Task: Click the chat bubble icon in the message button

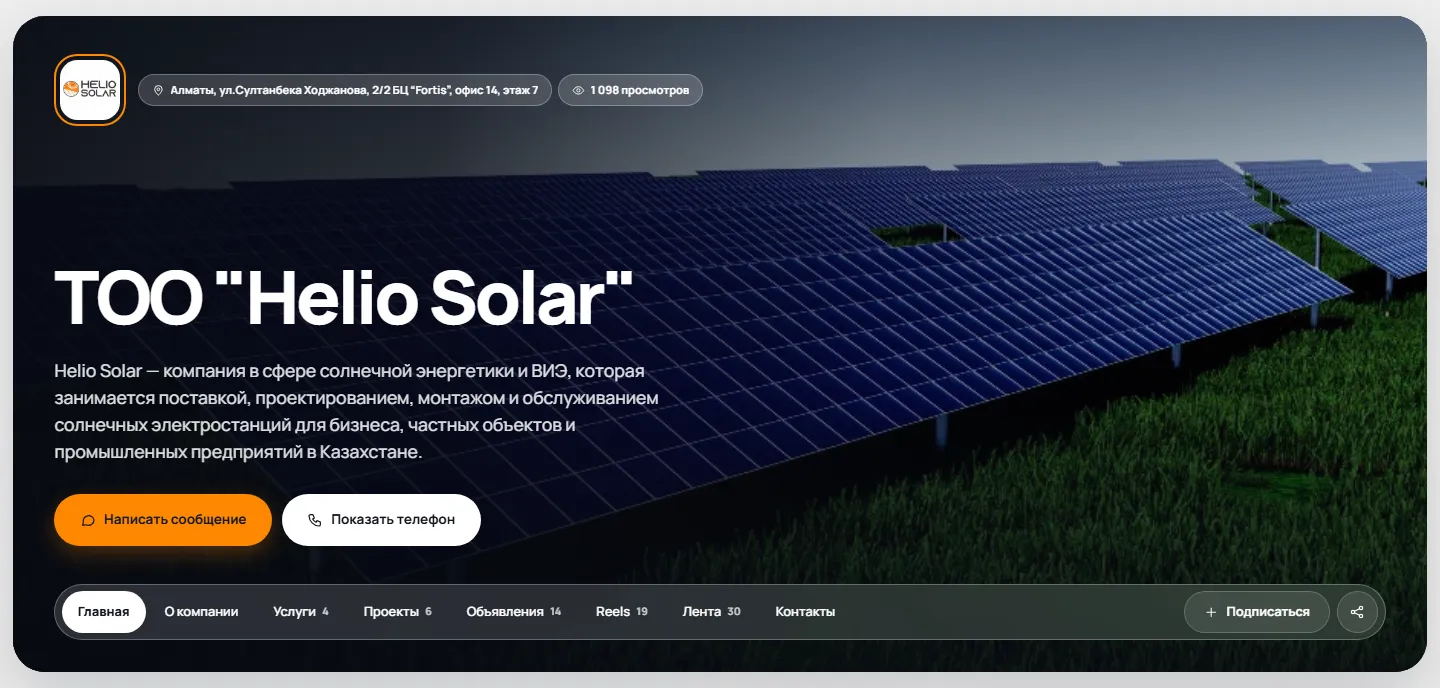Action: (88, 520)
